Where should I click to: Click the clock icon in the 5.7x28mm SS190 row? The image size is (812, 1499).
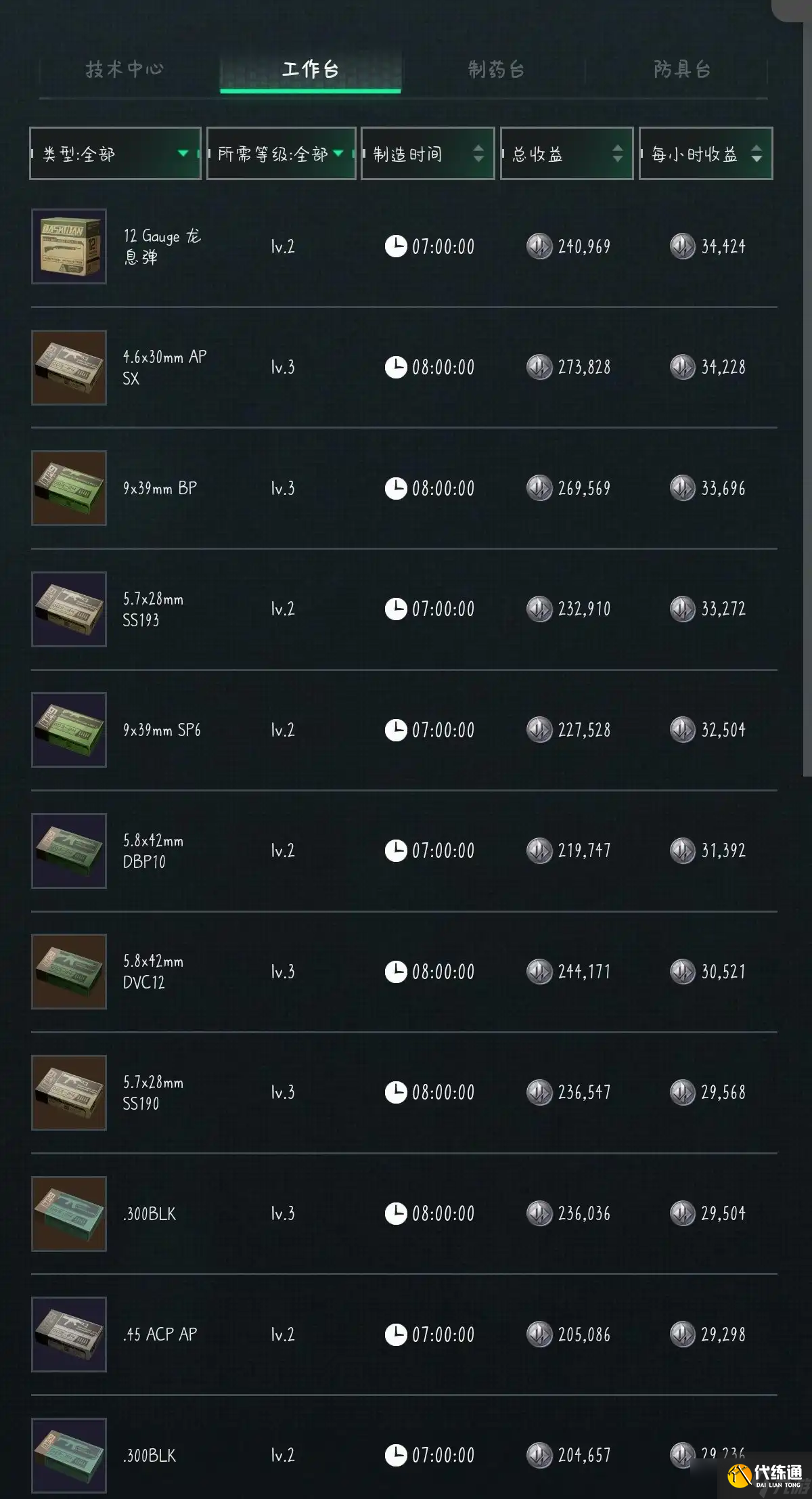tap(396, 1092)
